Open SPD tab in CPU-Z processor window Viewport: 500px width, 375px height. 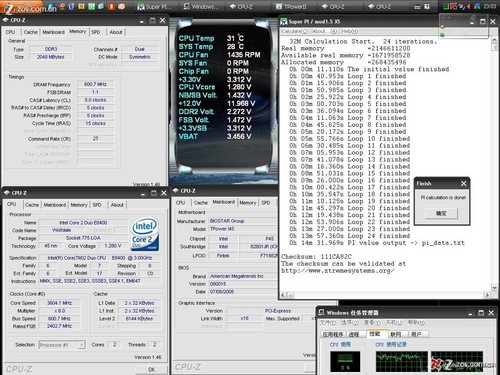click(97, 205)
